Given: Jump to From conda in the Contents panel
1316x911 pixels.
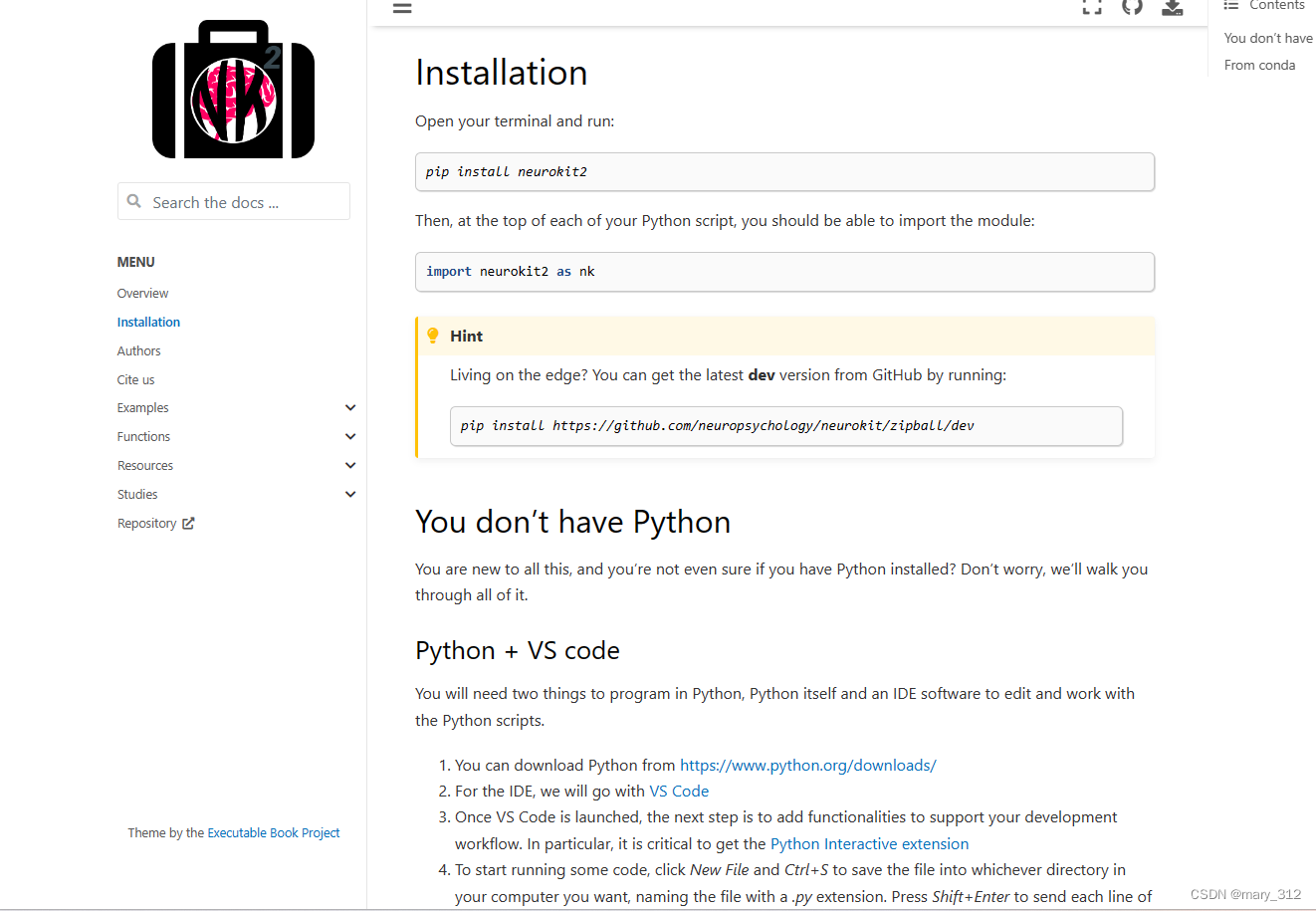Looking at the screenshot, I should (x=1259, y=64).
